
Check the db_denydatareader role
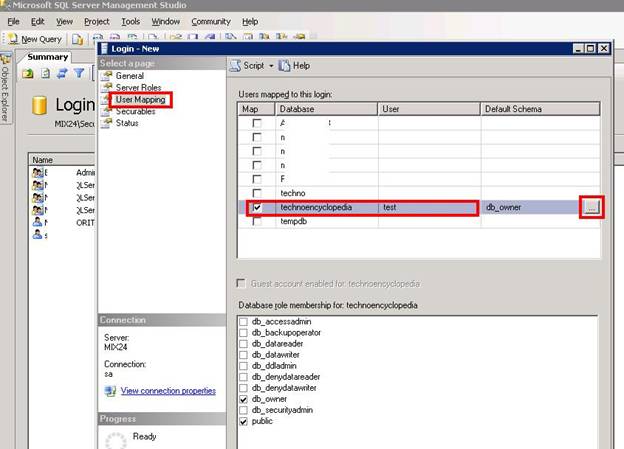244,377
